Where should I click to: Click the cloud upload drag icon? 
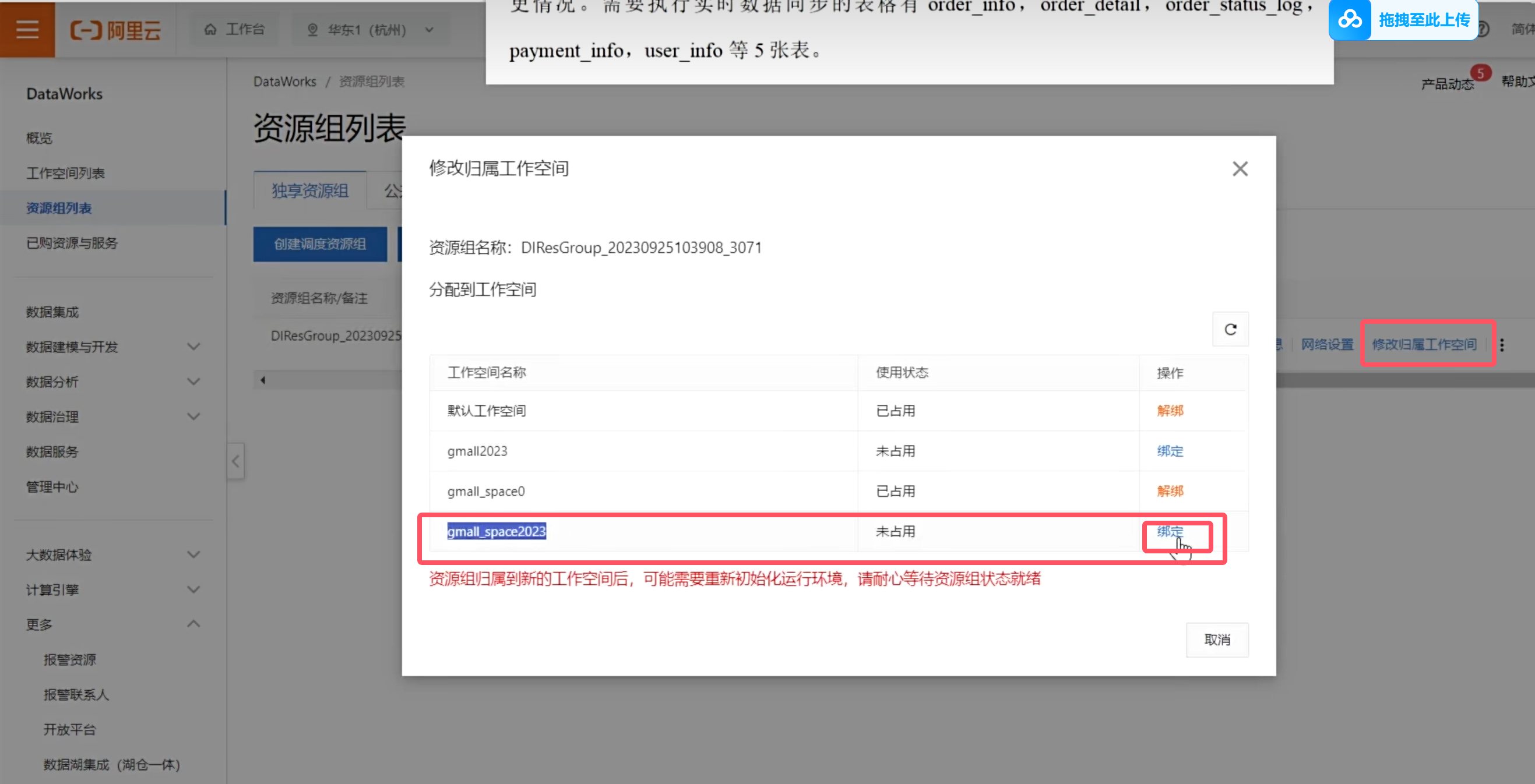click(x=1349, y=20)
